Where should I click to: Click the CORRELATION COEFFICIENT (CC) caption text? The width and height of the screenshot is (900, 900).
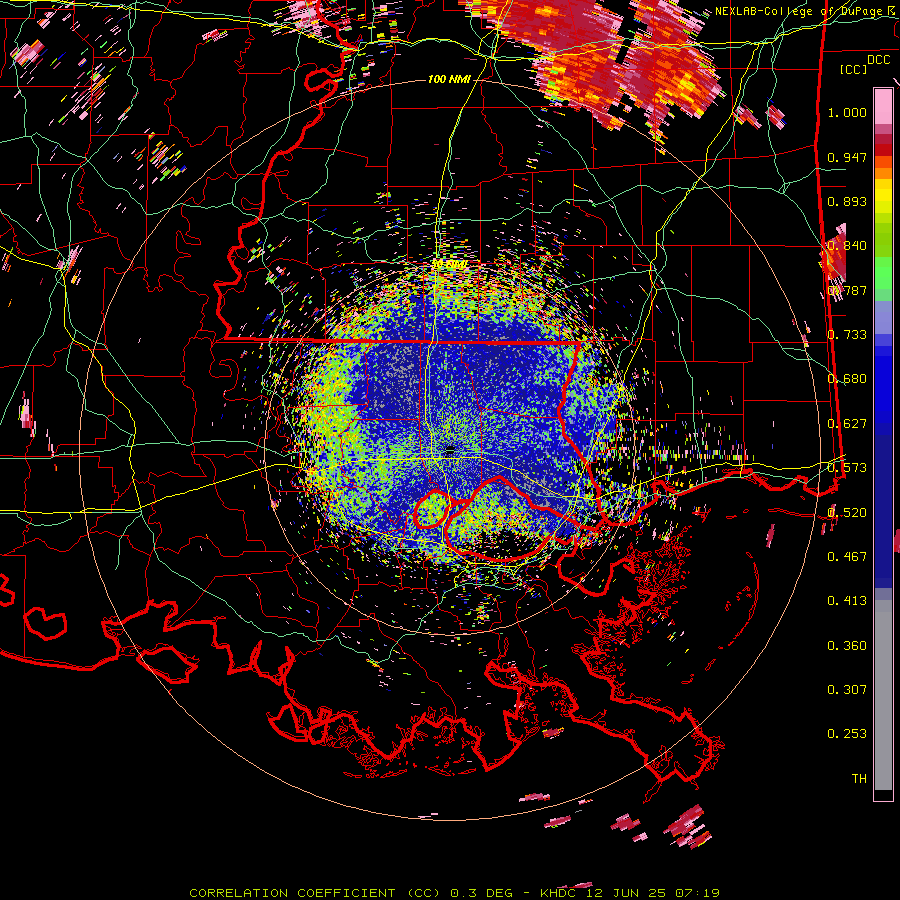[315, 893]
